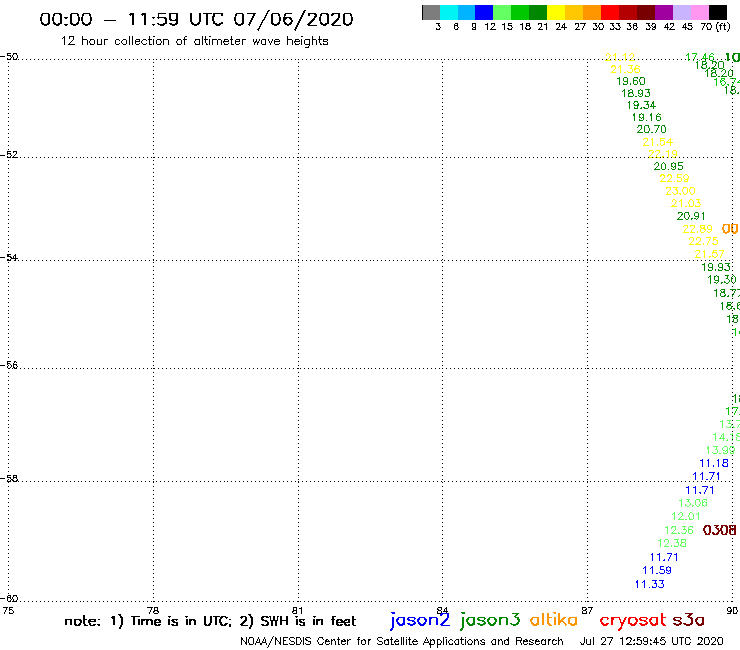Click the s3a satellite label
The height and width of the screenshot is (650, 740).
tap(688, 620)
